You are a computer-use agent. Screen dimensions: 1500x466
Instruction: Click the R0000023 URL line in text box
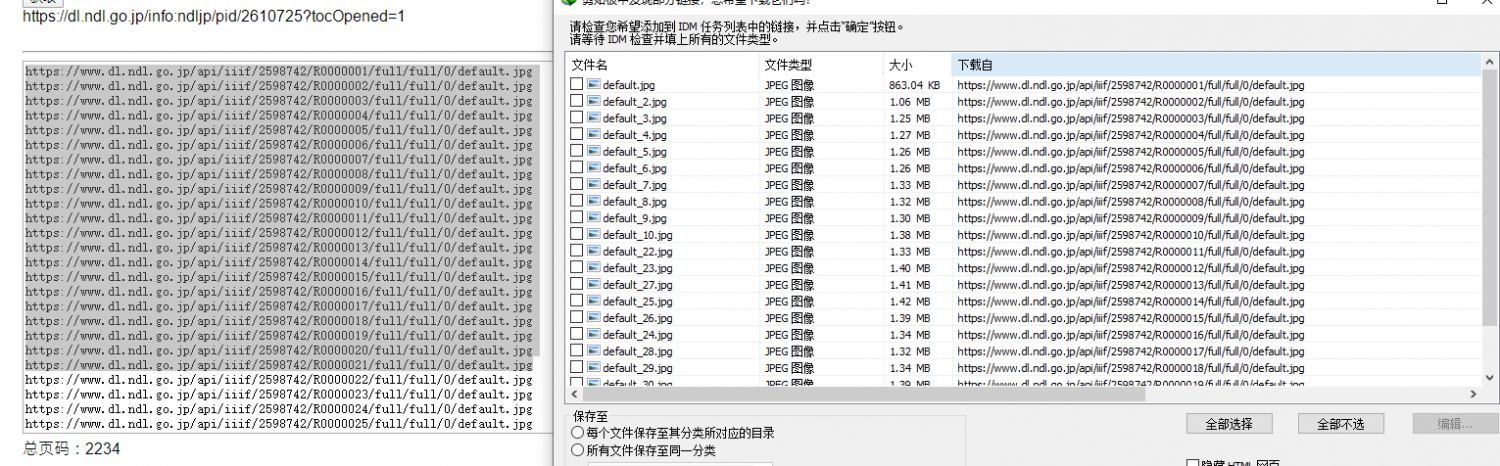(279, 395)
